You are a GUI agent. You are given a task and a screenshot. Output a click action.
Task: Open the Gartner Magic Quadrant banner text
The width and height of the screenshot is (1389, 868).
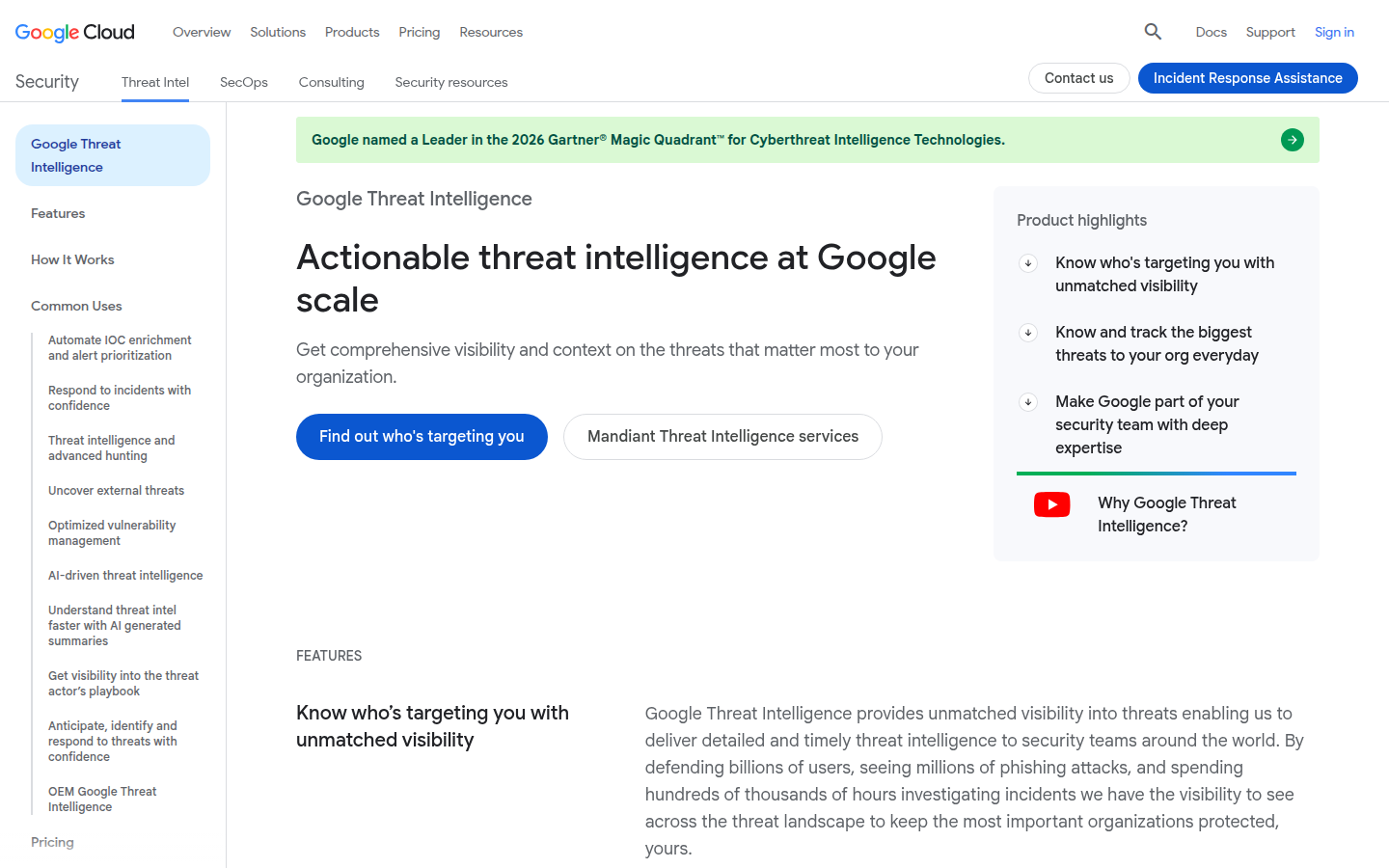point(658,140)
